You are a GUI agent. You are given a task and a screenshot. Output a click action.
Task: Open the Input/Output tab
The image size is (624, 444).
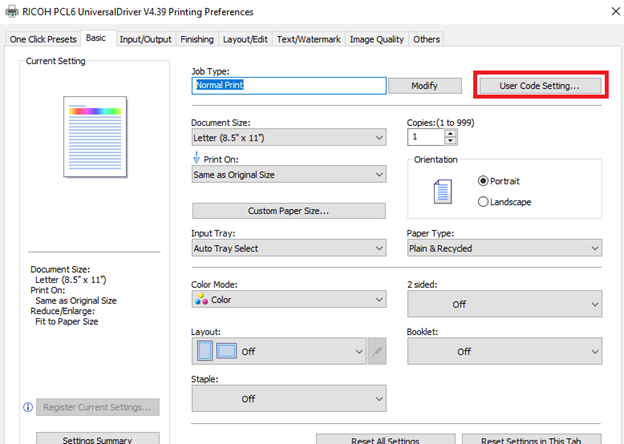pos(145,39)
